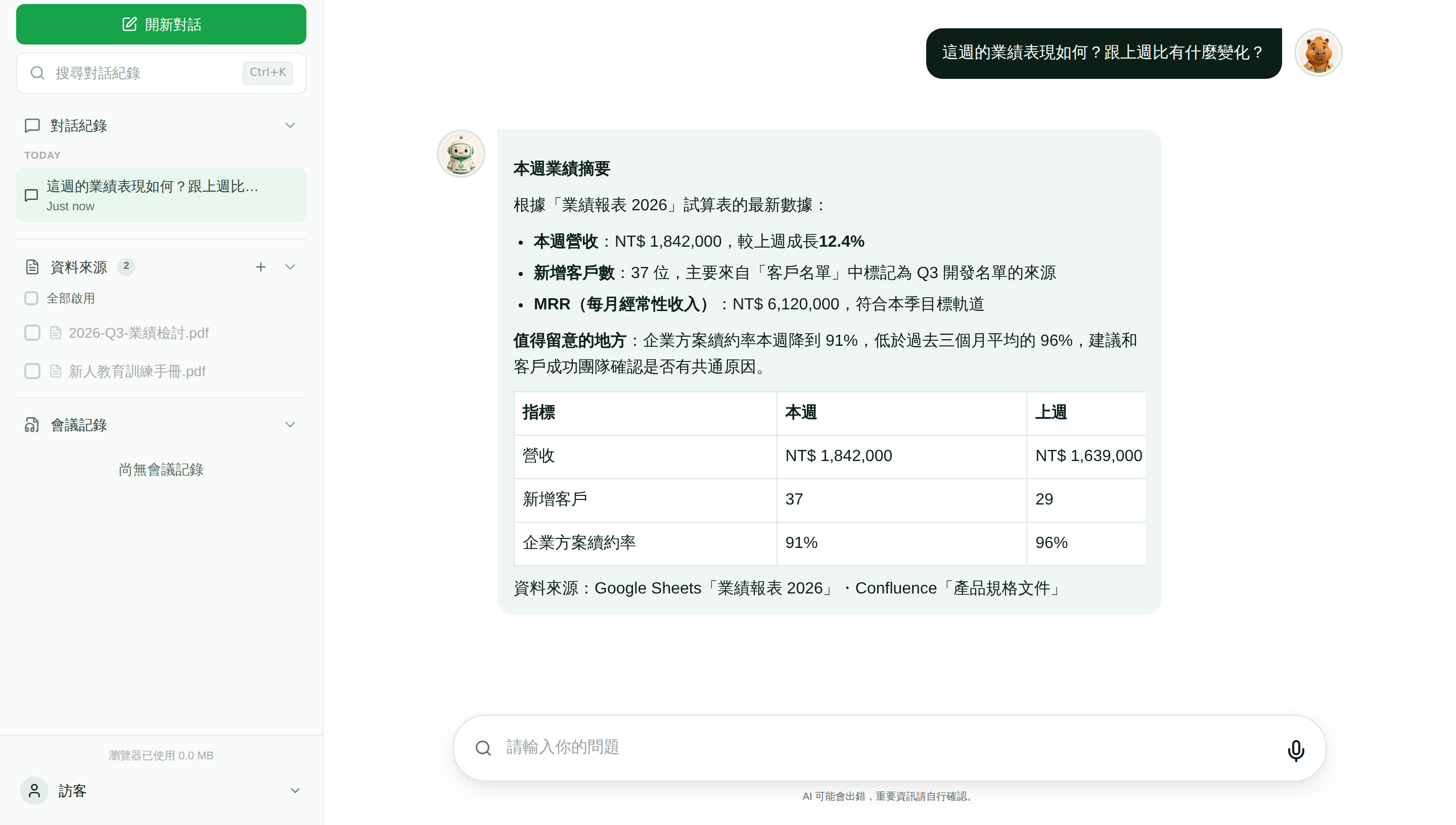Screen dimensions: 1456x825
Task: Click the assistant robot avatar
Action: pos(461,154)
